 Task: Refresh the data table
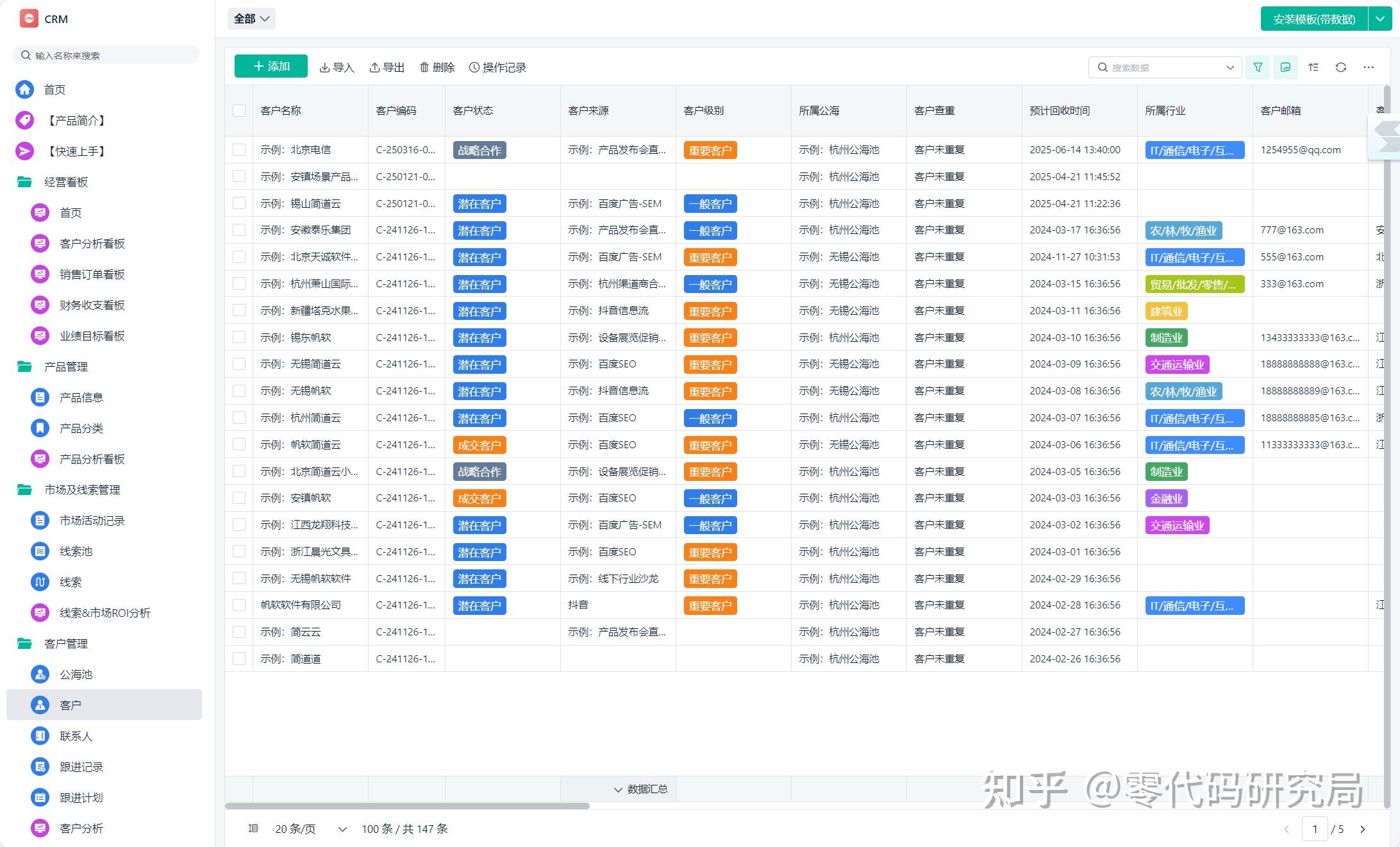(x=1341, y=67)
